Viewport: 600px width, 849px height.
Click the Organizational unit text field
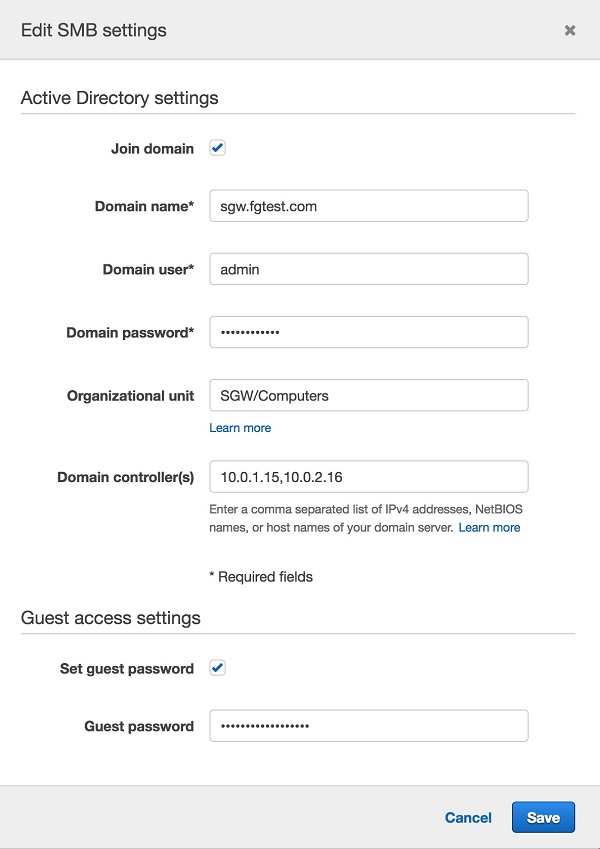click(x=369, y=395)
